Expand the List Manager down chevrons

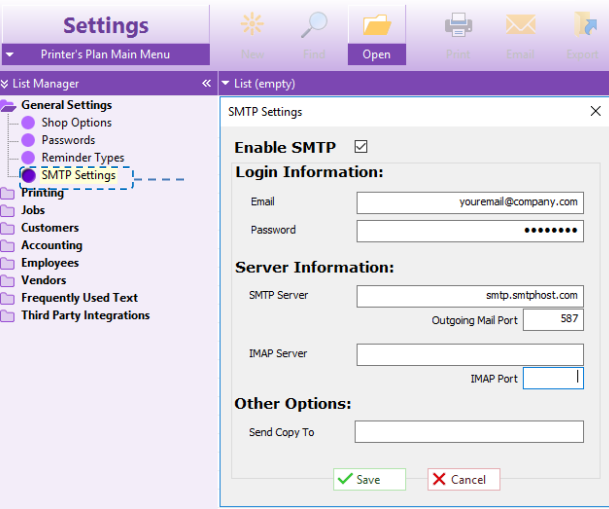tap(4, 83)
